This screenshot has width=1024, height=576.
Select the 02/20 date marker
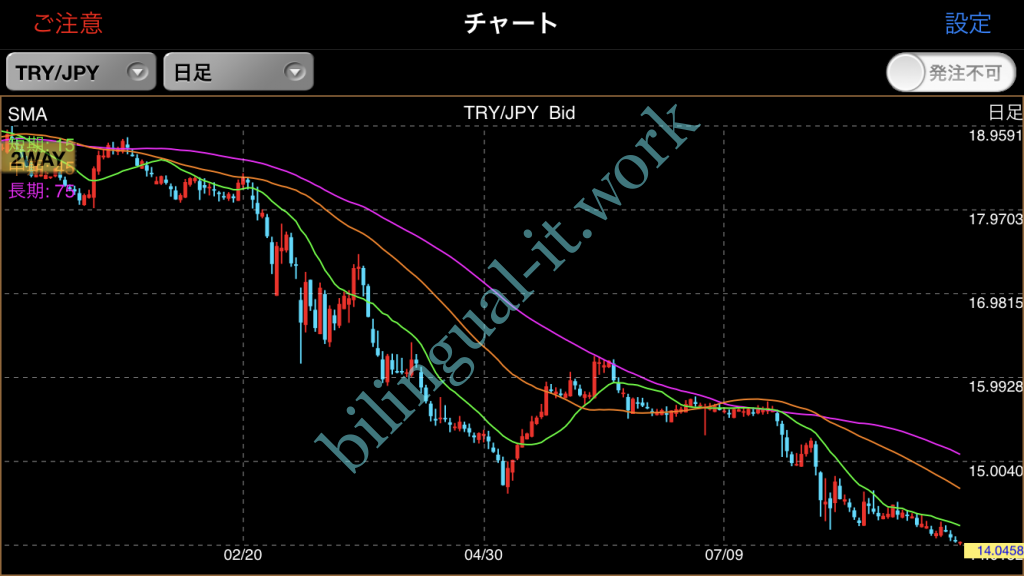click(x=243, y=552)
